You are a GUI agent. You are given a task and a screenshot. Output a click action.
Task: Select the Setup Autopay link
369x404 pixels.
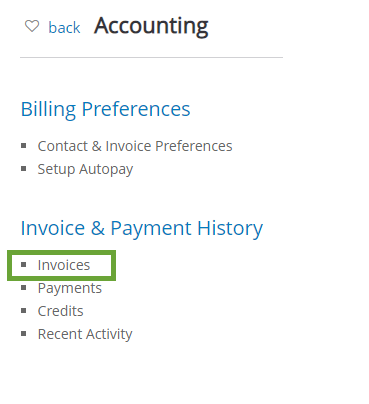[85, 169]
